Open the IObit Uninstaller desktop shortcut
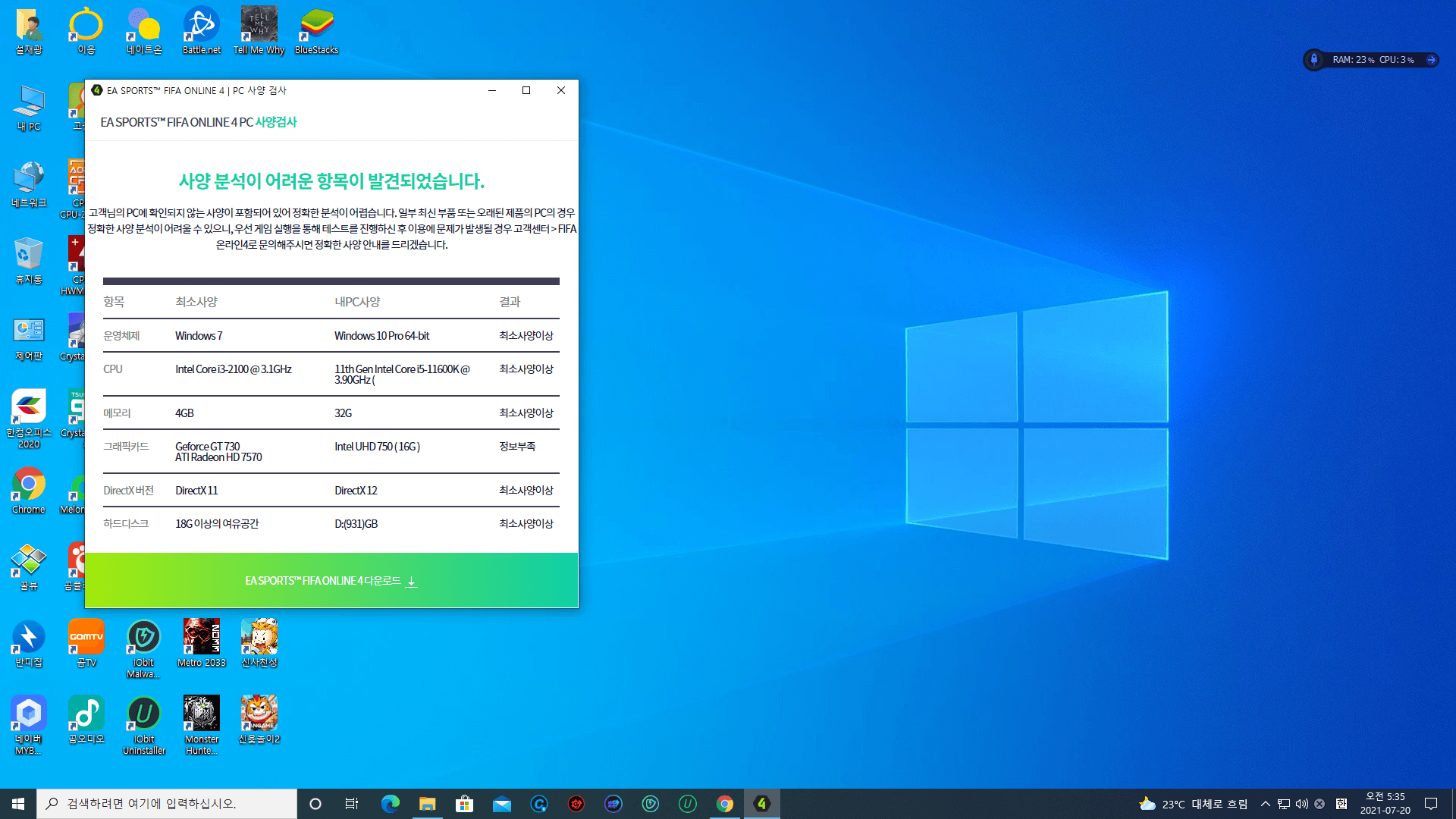Image resolution: width=1456 pixels, height=819 pixels. point(143,726)
